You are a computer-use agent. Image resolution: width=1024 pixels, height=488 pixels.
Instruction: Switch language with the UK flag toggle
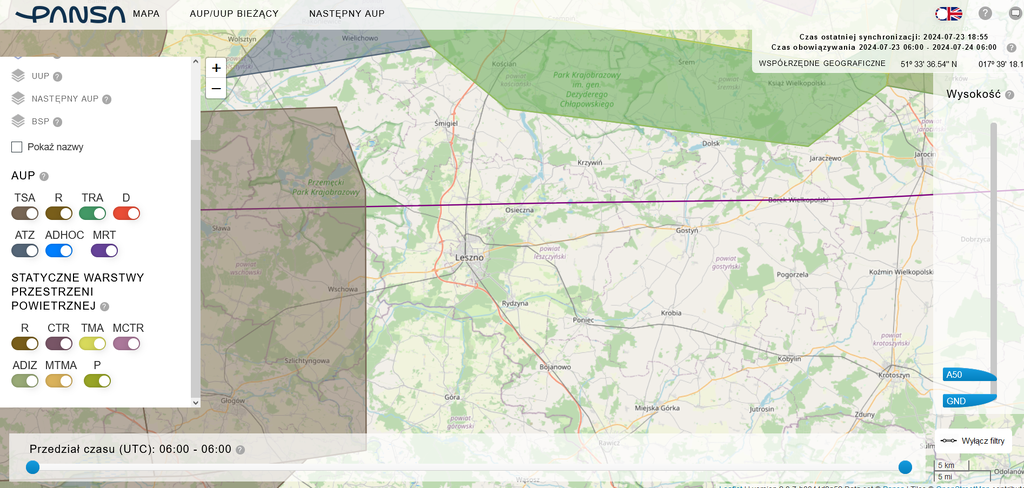948,14
